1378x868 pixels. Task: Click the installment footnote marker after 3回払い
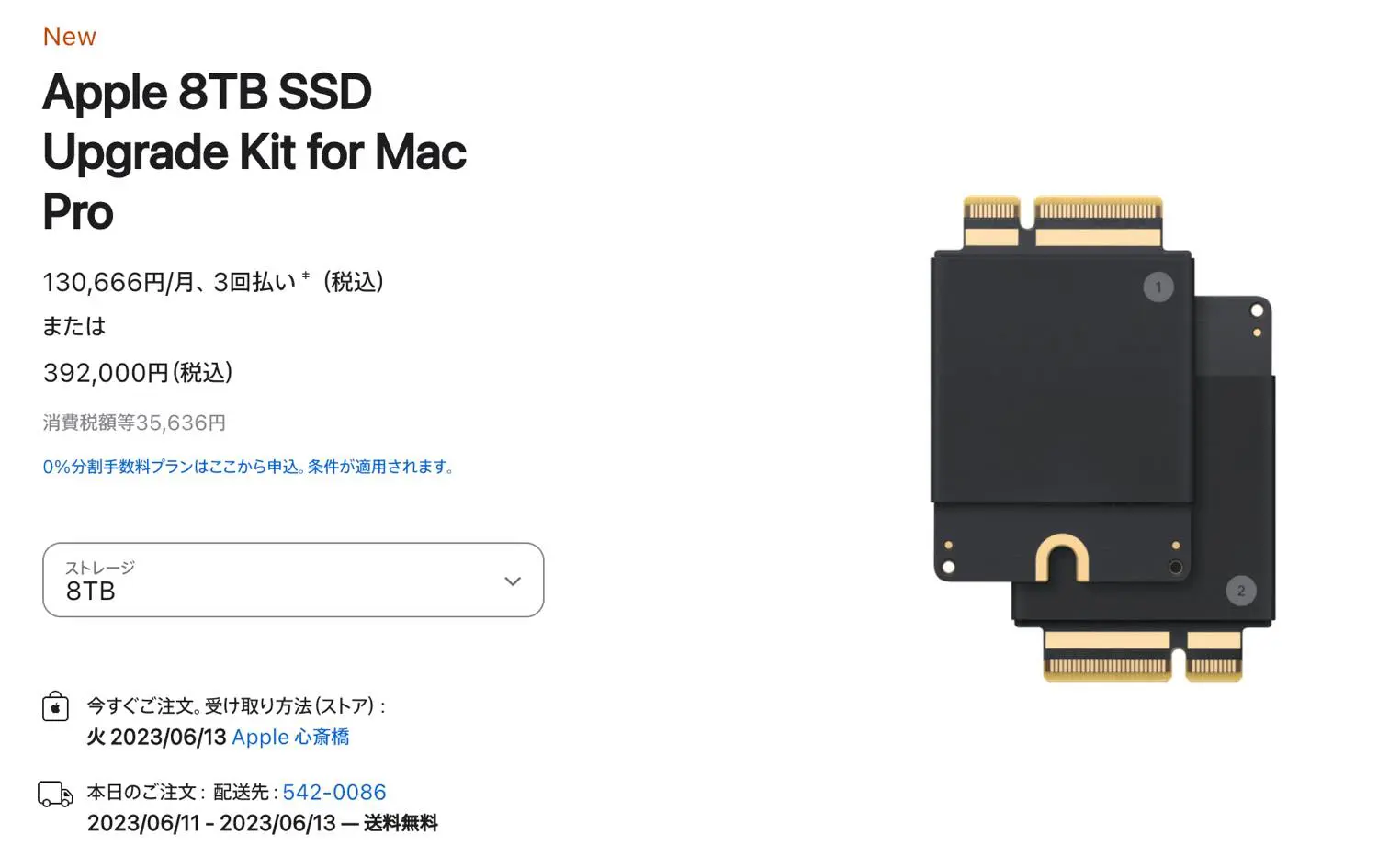(306, 275)
